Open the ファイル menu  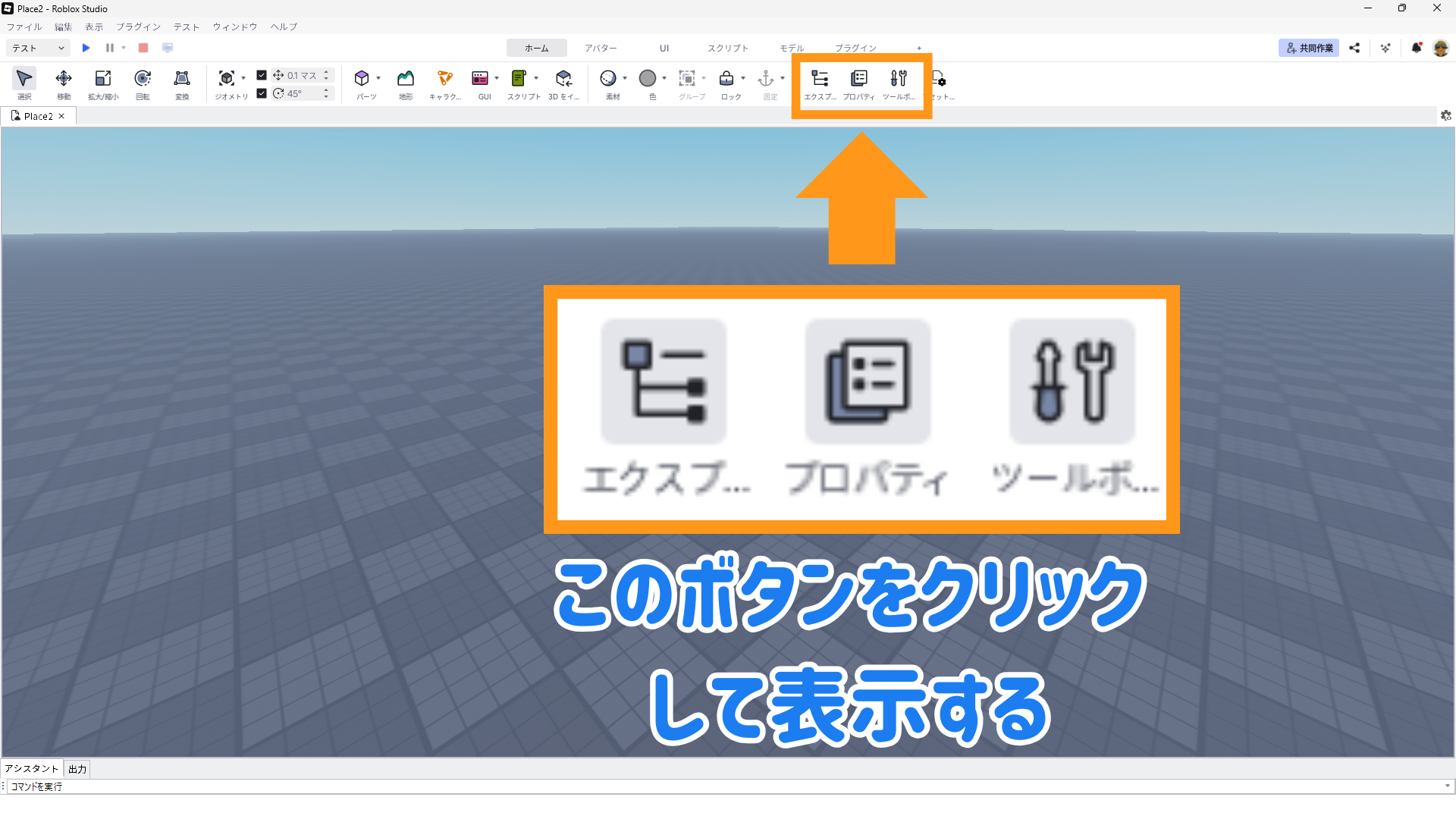coord(24,27)
